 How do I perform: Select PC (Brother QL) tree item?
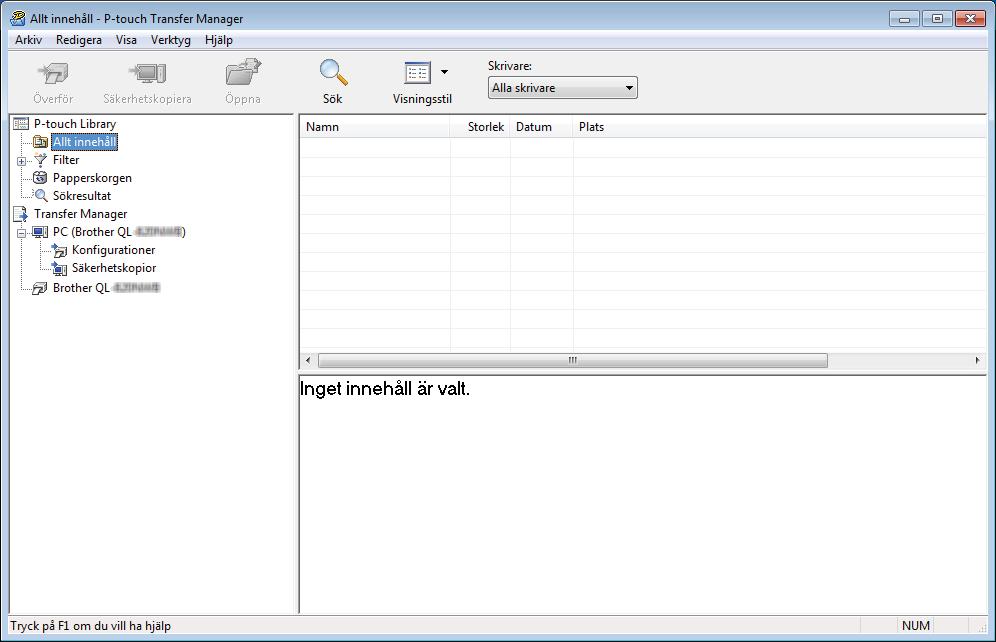pos(119,232)
